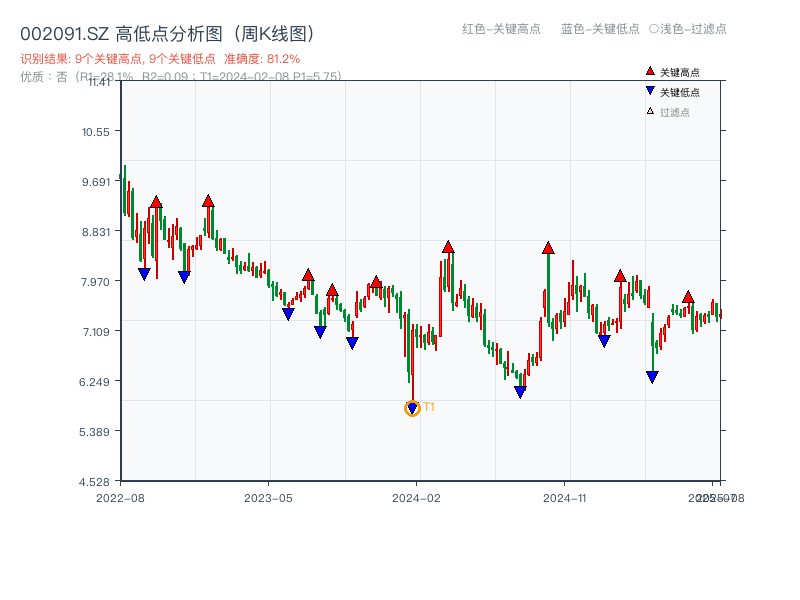
Task: Click the 10.55 y-axis tick label
Action: (x=95, y=132)
